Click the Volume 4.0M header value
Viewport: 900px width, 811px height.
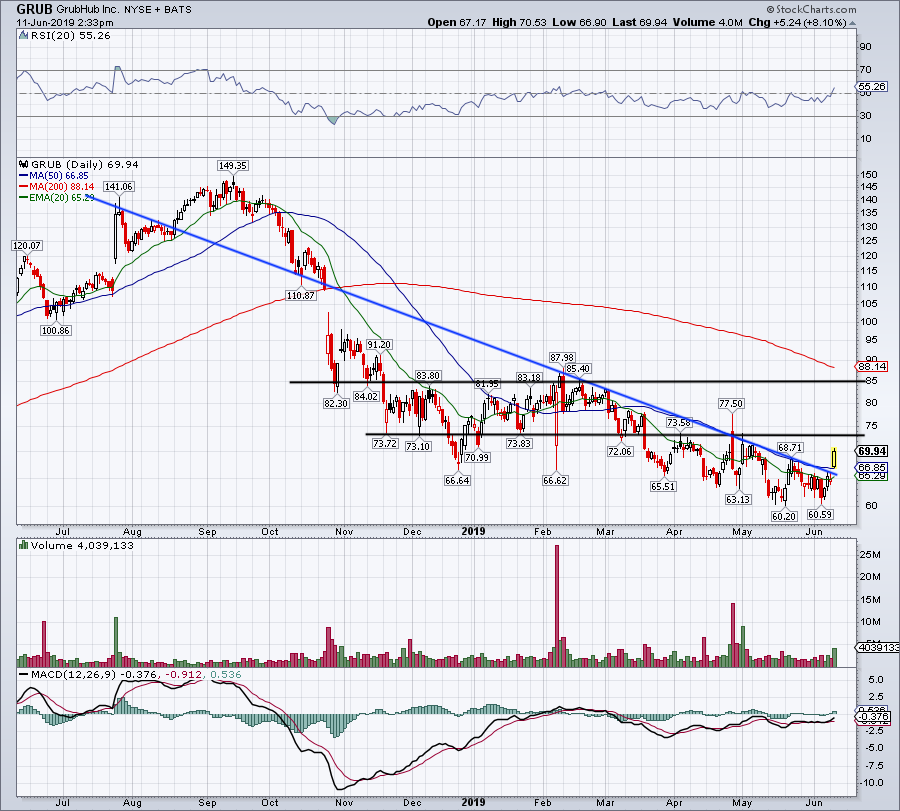pyautogui.click(x=708, y=22)
